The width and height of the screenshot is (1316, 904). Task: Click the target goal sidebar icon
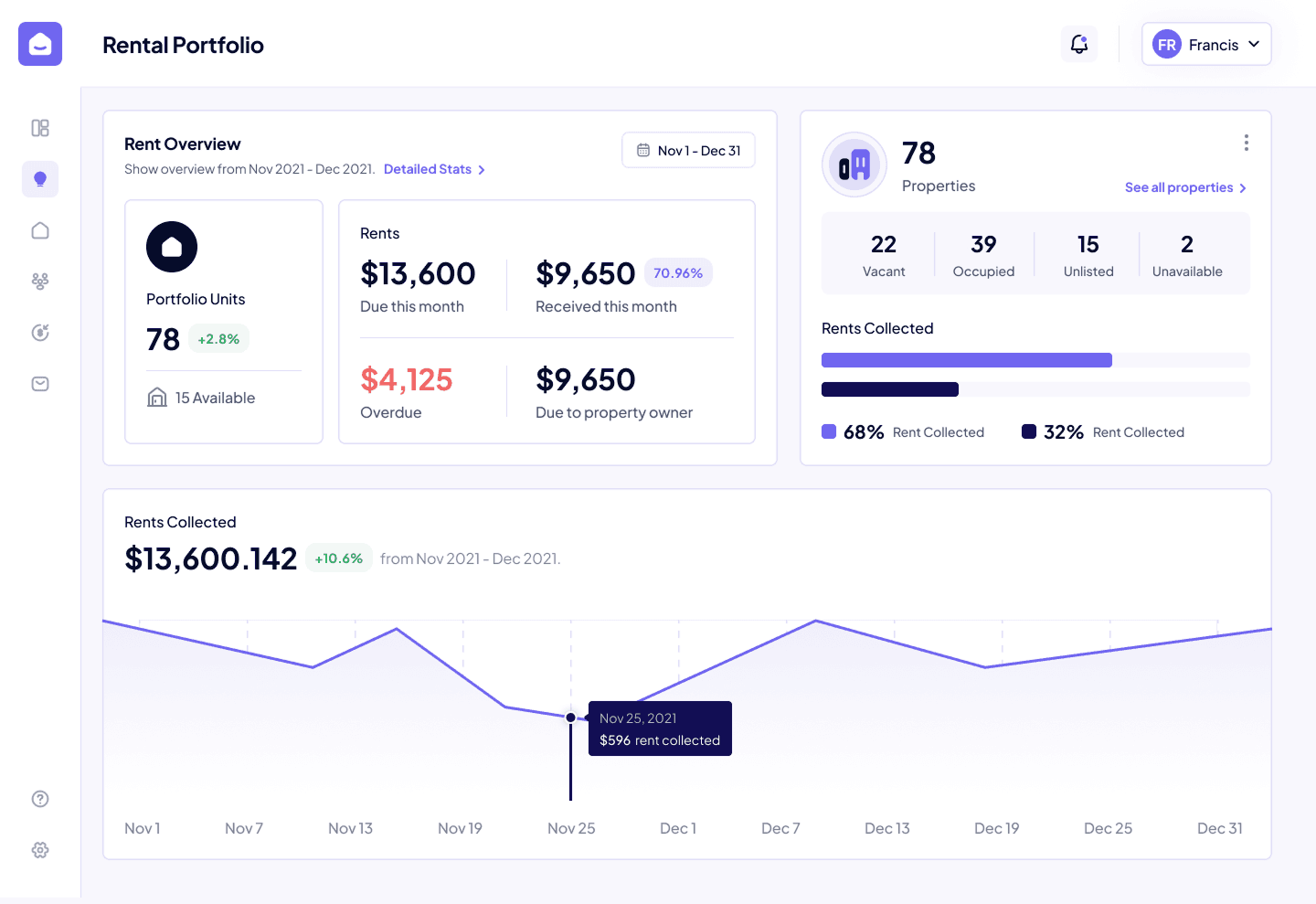(x=40, y=333)
